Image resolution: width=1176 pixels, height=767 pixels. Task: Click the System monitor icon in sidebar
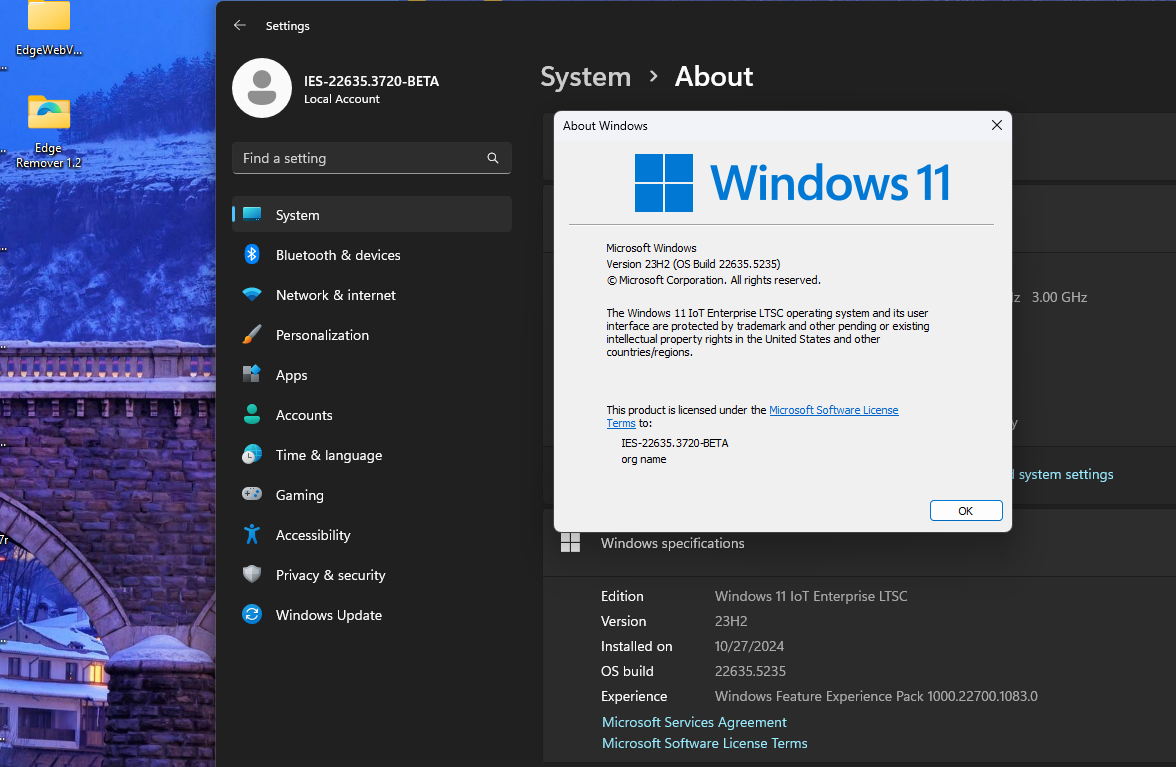(x=252, y=214)
